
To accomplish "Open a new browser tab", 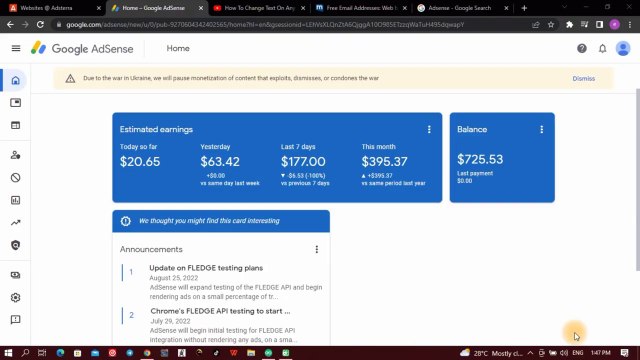I will [524, 8].
